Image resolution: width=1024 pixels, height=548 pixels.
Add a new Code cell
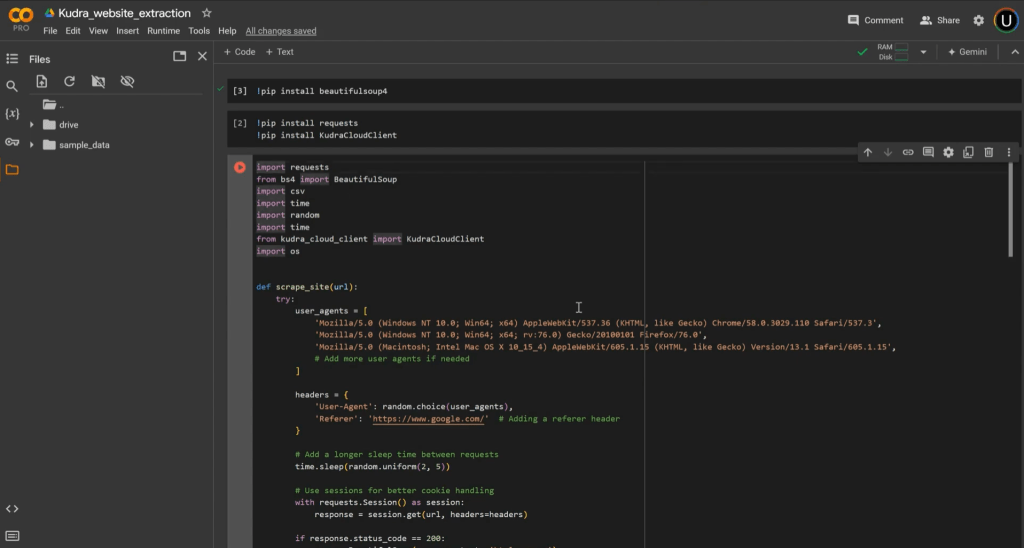tap(240, 52)
